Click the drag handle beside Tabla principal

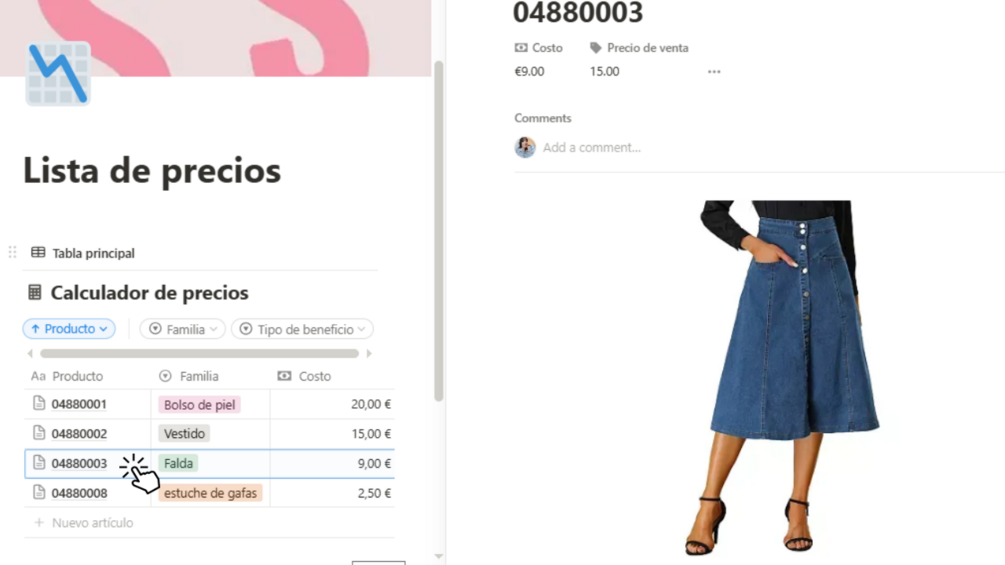pos(12,252)
